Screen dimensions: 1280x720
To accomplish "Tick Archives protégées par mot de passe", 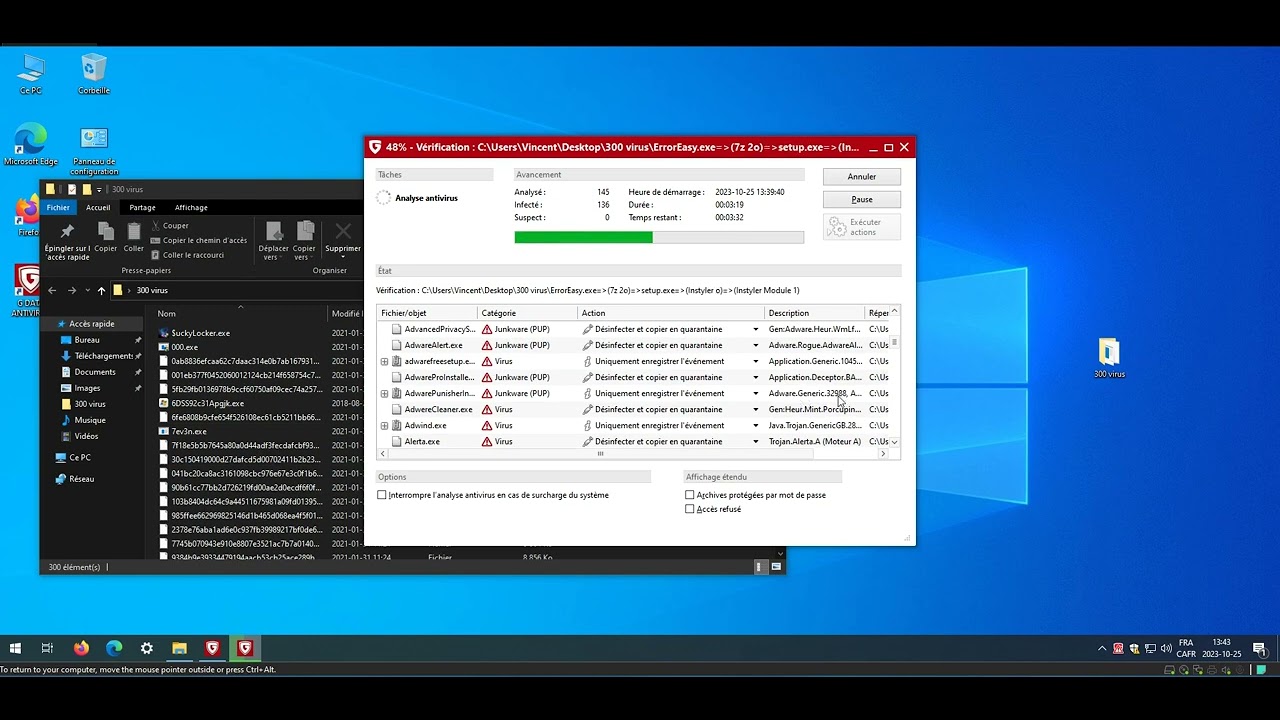I will 690,495.
